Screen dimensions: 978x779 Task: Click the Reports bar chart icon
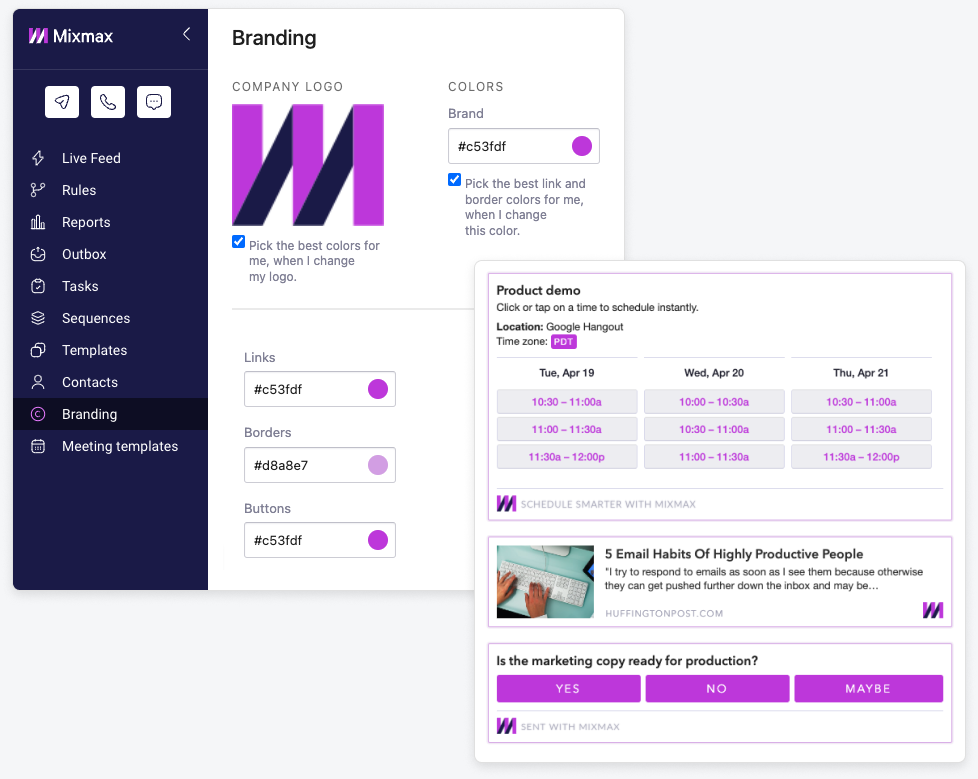[38, 222]
